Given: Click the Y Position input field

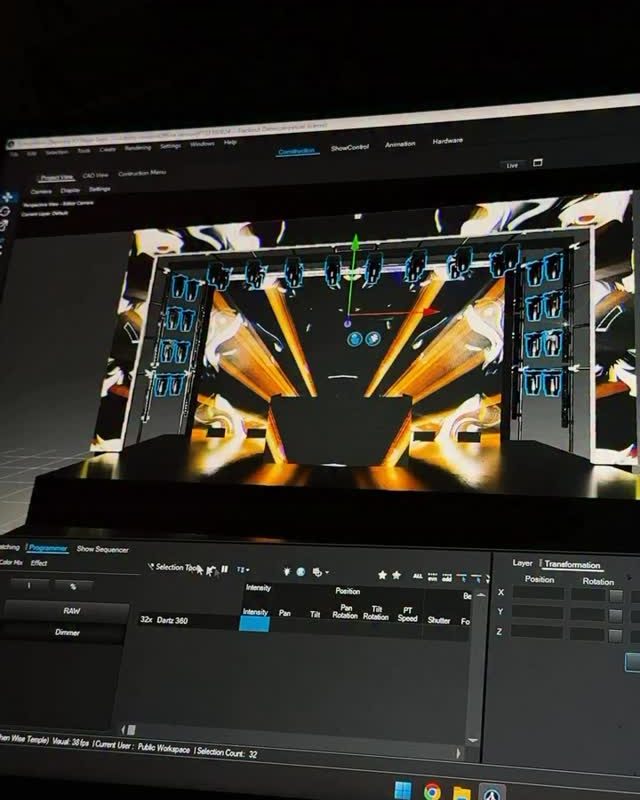Looking at the screenshot, I should pyautogui.click(x=538, y=612).
